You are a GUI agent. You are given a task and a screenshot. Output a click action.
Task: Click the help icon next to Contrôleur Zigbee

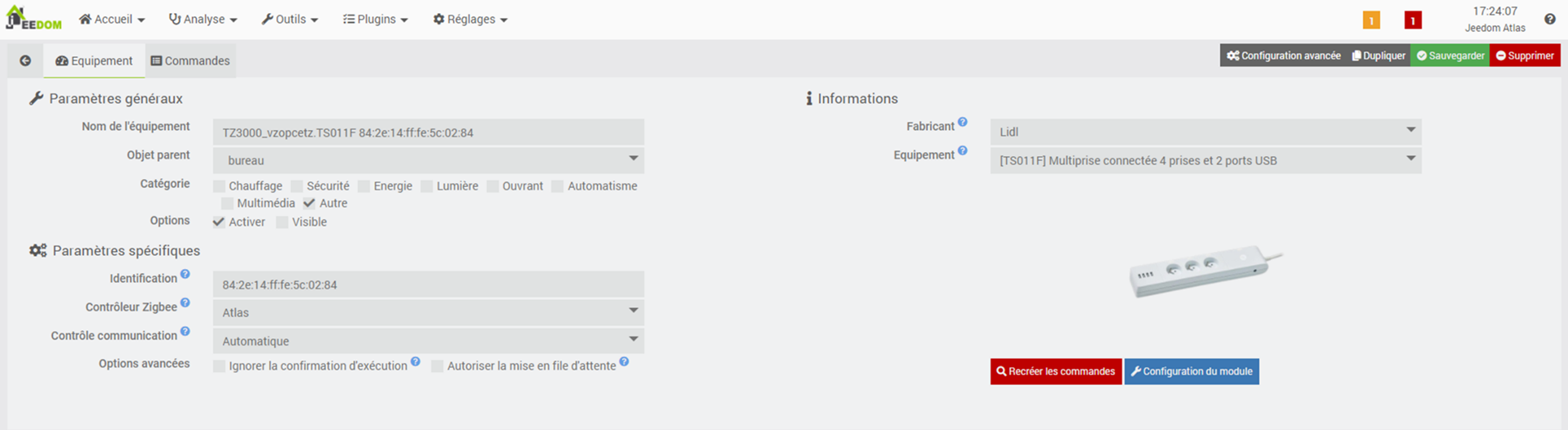[185, 302]
